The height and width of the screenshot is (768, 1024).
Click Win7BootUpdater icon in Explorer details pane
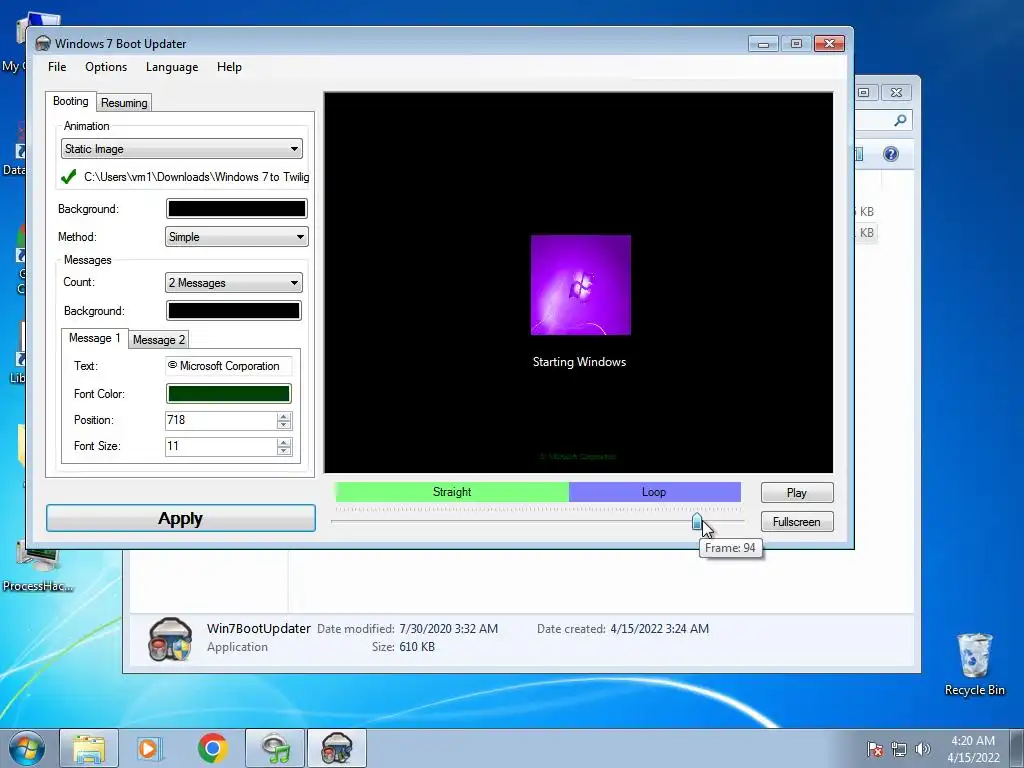tap(170, 639)
